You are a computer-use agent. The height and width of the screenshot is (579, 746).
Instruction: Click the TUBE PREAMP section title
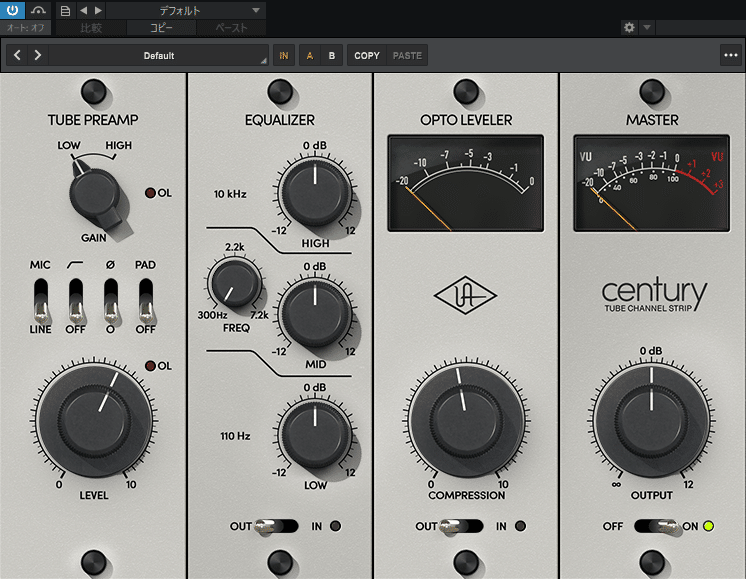(x=93, y=120)
